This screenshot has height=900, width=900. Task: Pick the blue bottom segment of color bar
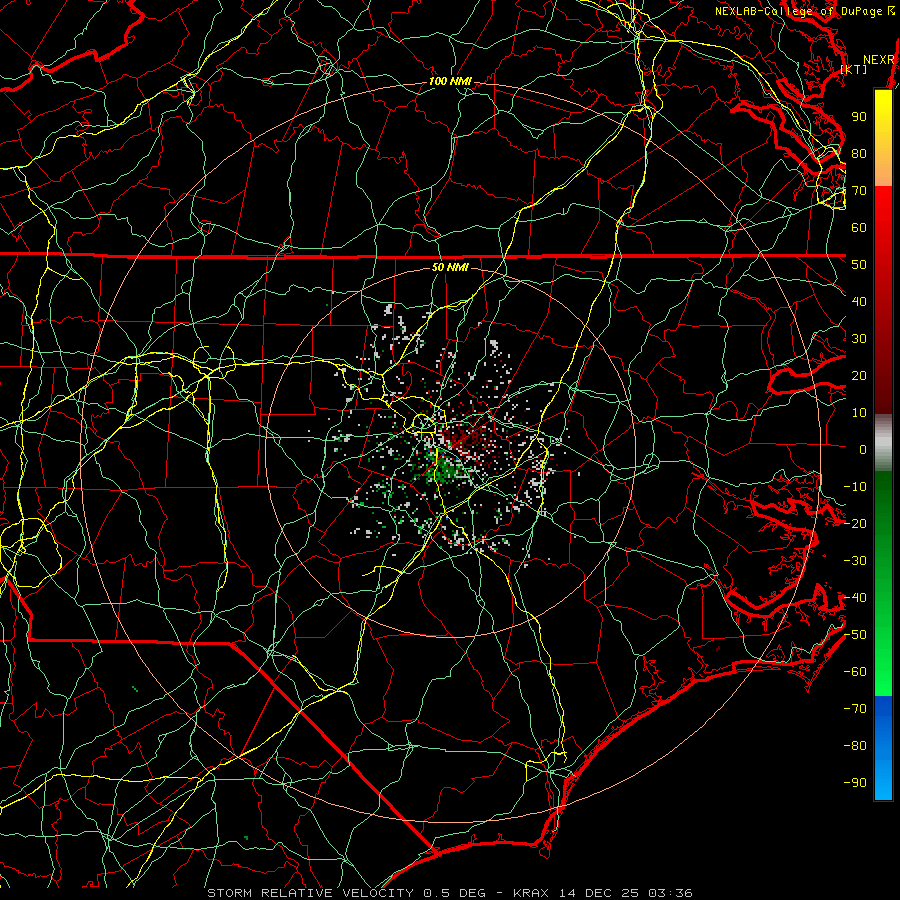click(x=883, y=748)
